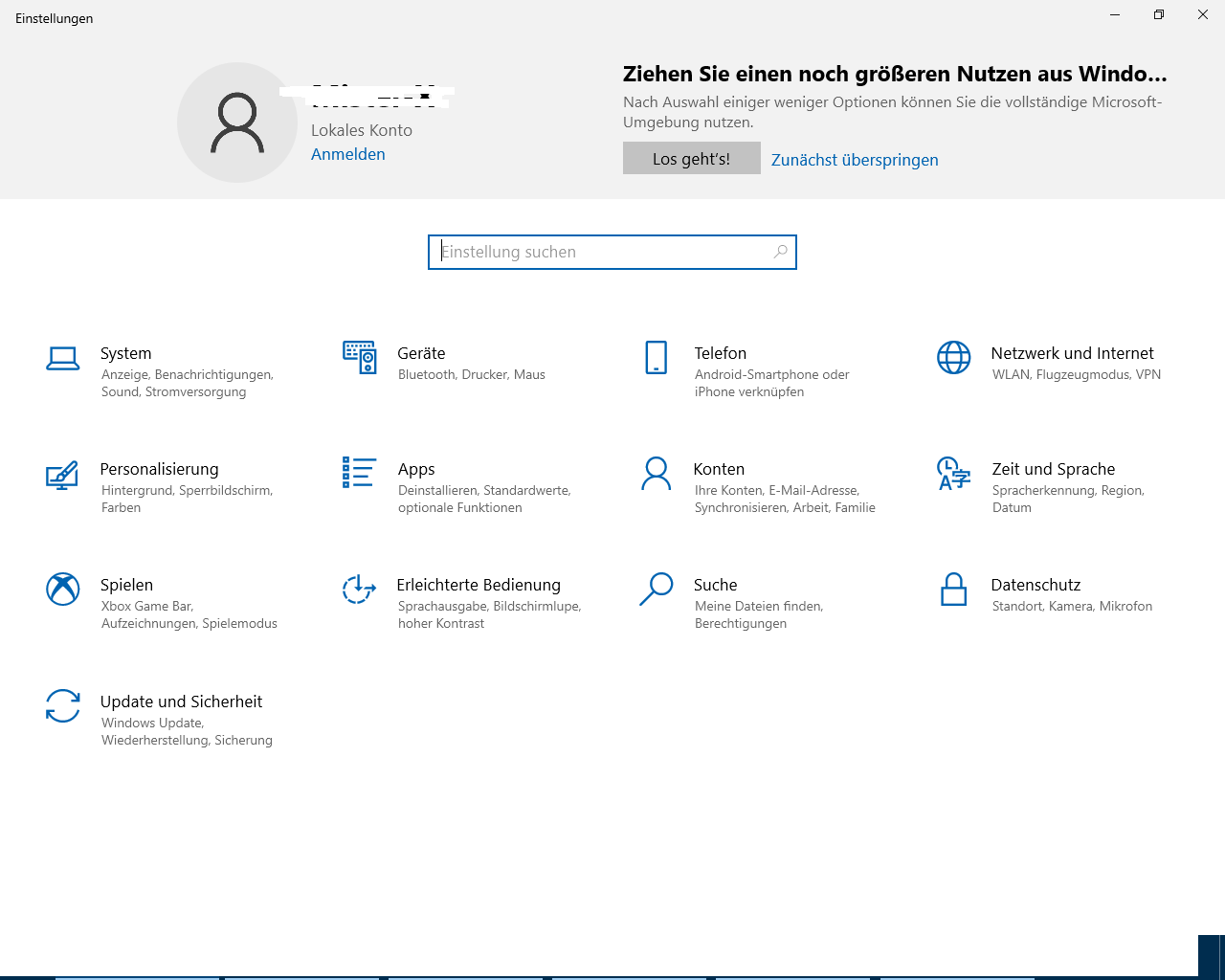This screenshot has width=1225, height=980.
Task: Click Zunächst überspringen link
Action: [x=855, y=160]
